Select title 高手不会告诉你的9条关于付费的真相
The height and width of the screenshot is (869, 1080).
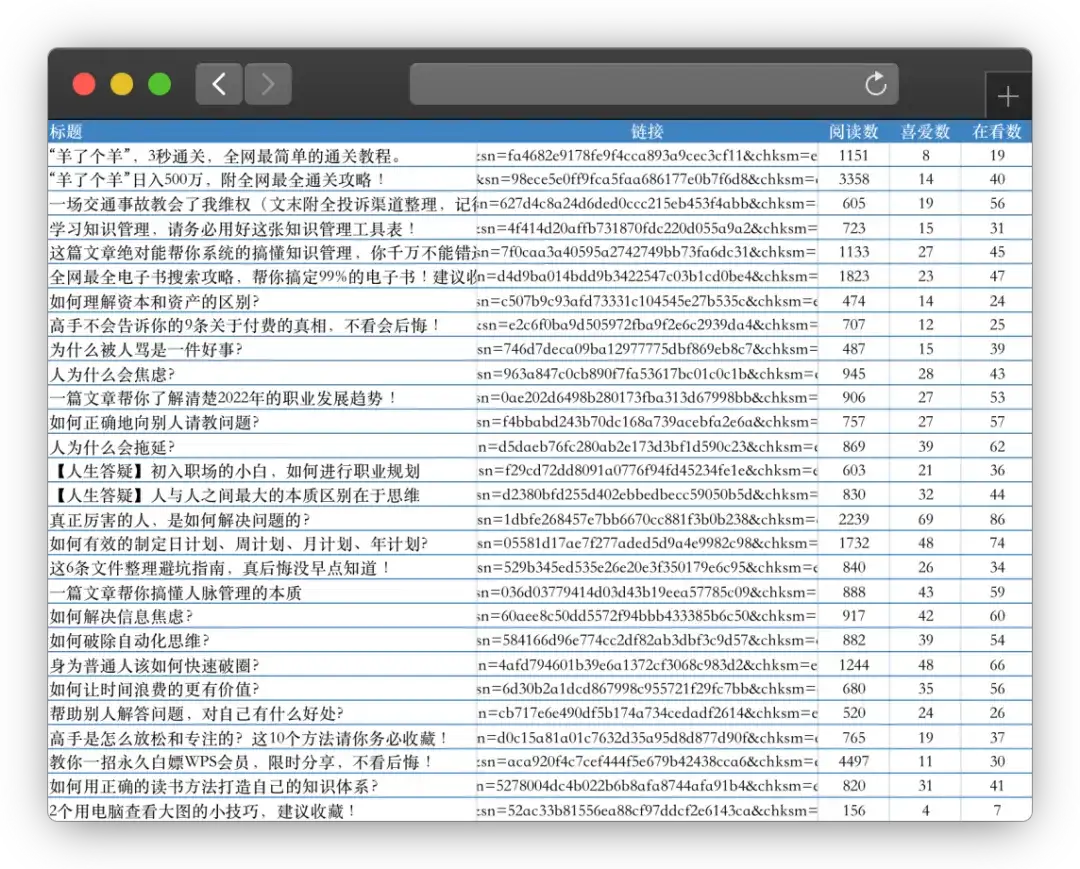(x=244, y=325)
